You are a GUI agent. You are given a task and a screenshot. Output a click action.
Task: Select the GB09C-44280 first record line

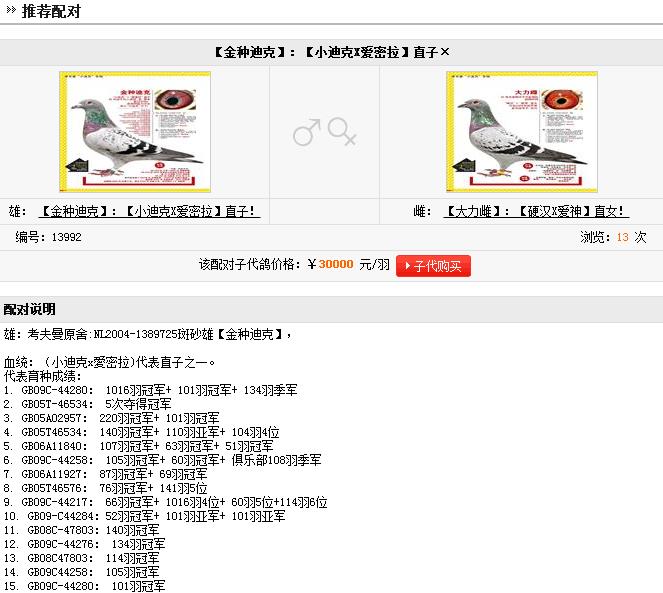pyautogui.click(x=151, y=390)
